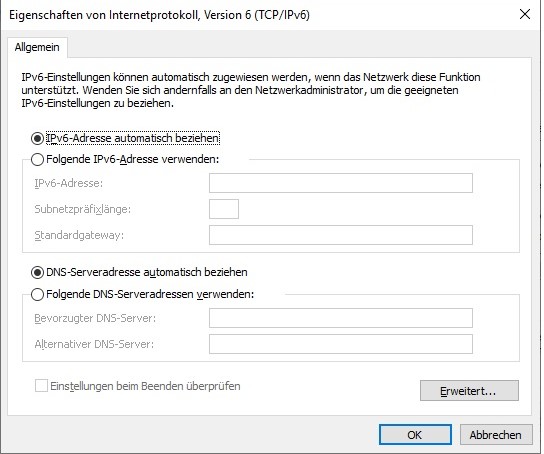Choose "Folgende IPv6-Adresse verwenden" option
The width and height of the screenshot is (544, 454).
[37, 159]
